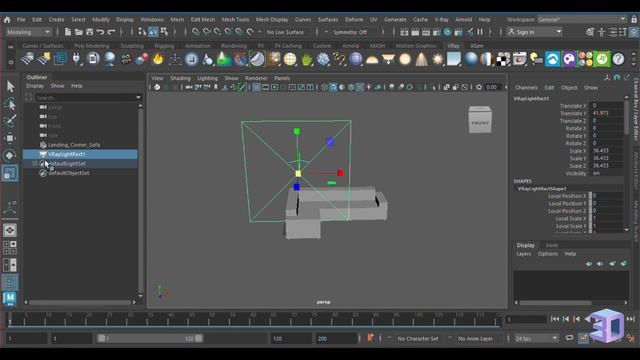Screen dimensions: 640x360
Task: Click the flame icon on V-Ray shelf
Action: [158, 59]
